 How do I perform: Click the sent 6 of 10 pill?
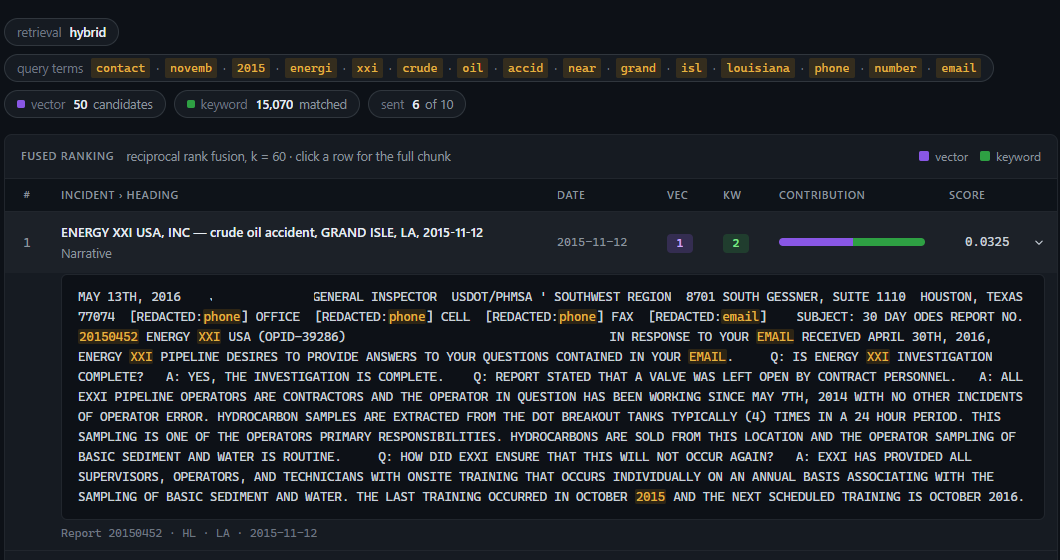click(x=416, y=104)
